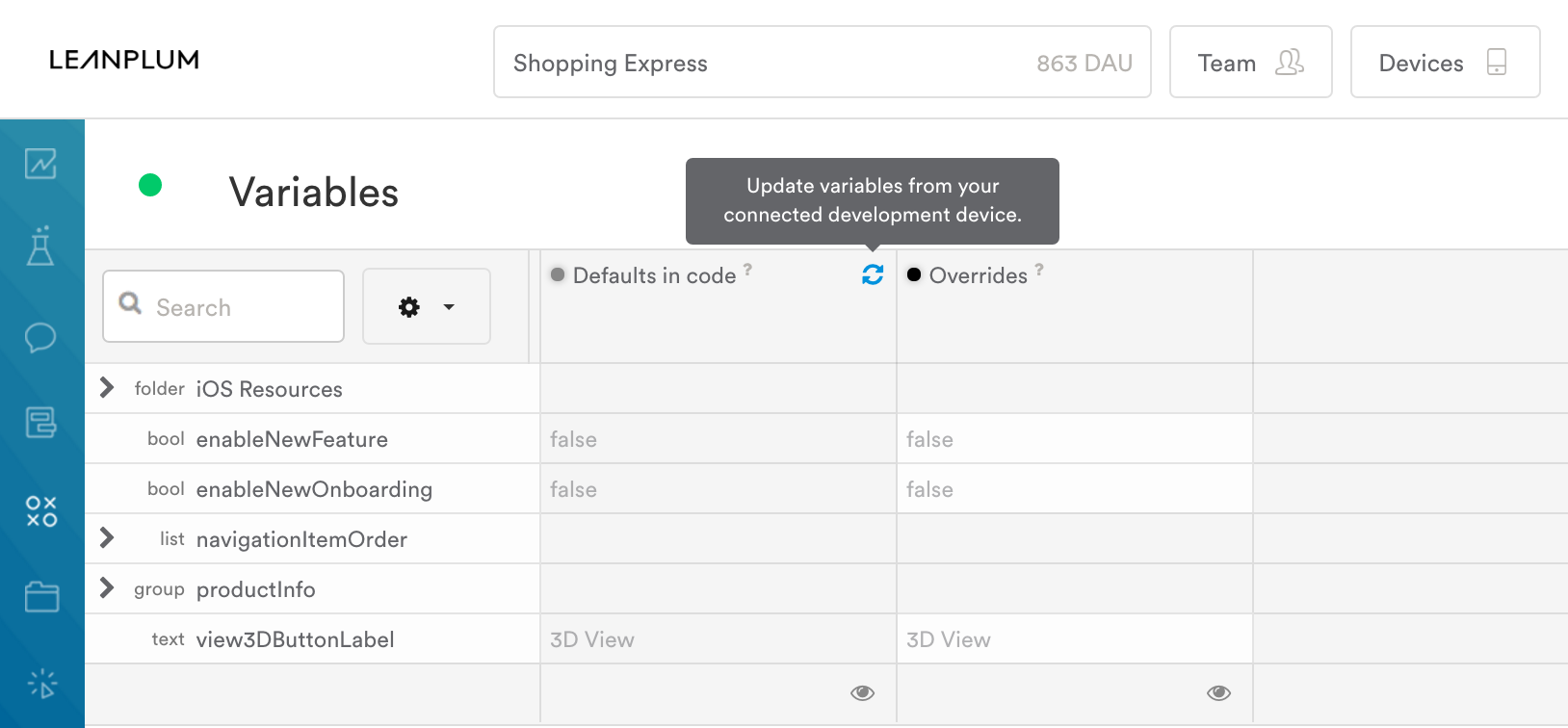Viewport: 1568px width, 728px height.
Task: Select the enableNewOnboarding variable name
Action: (314, 489)
